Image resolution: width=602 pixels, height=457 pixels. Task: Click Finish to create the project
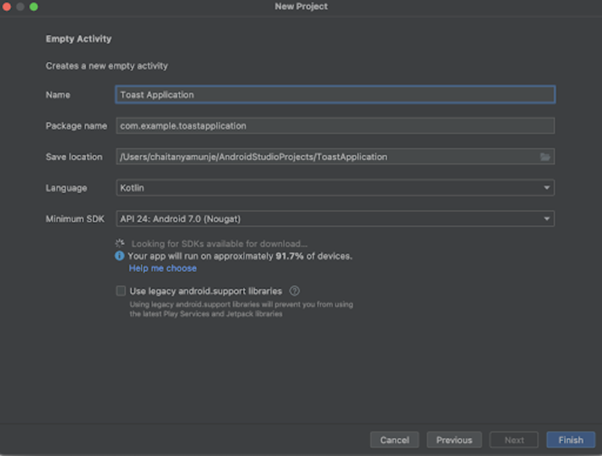[x=570, y=440]
